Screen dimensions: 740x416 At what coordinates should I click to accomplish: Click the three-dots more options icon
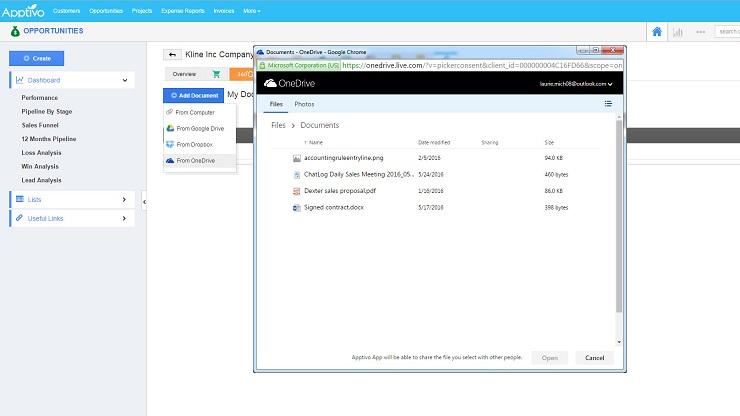[x=700, y=32]
